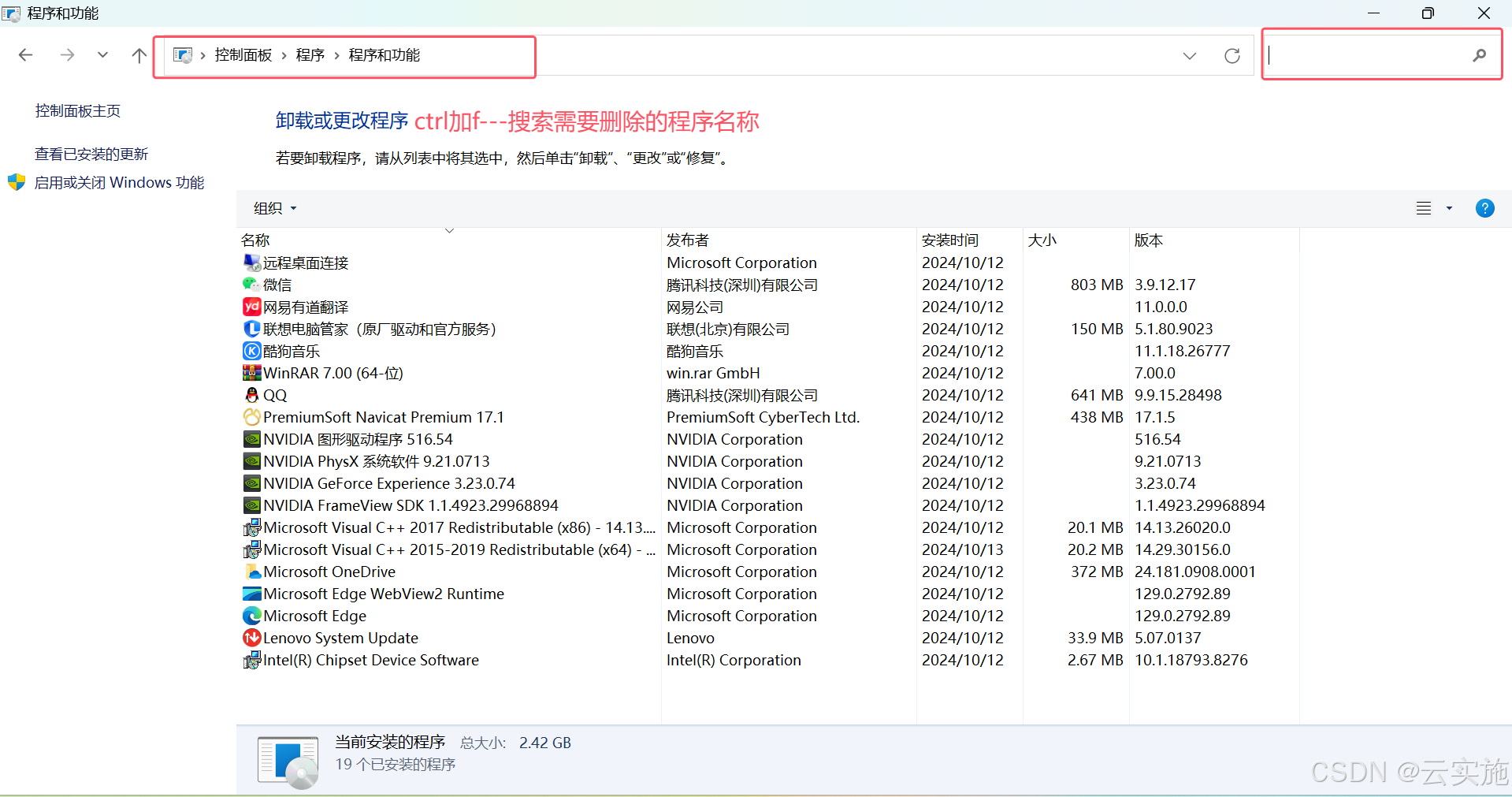Select 程序和功能 breadcrumb segment
The image size is (1512, 797).
tap(385, 55)
